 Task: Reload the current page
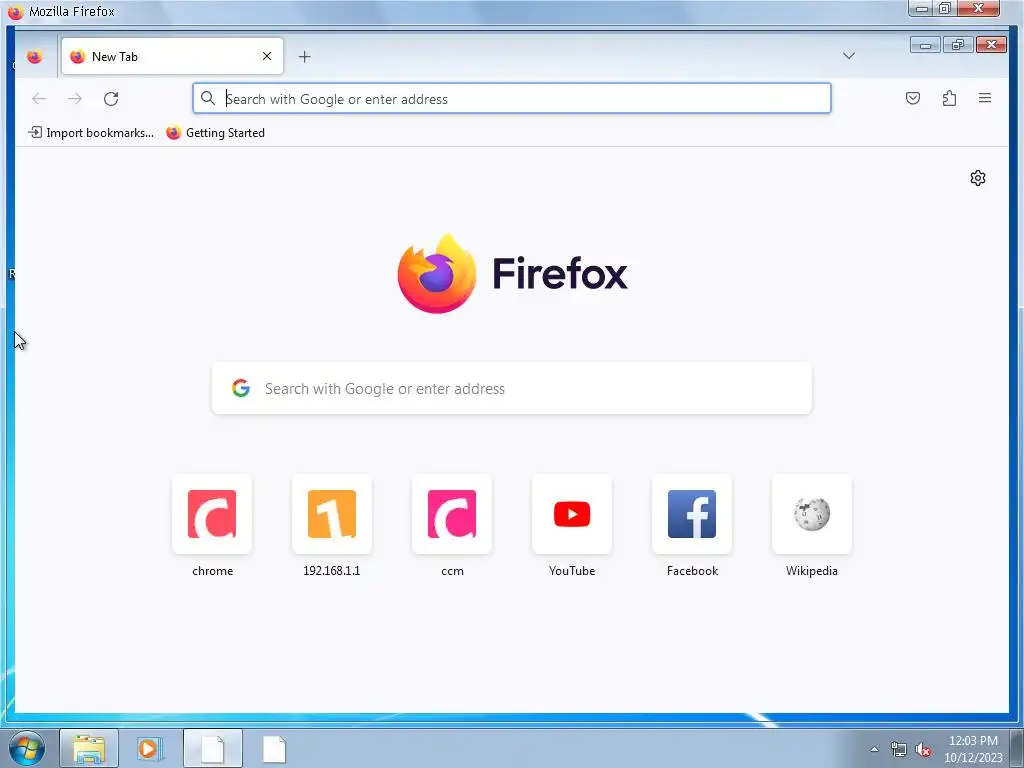click(x=111, y=99)
